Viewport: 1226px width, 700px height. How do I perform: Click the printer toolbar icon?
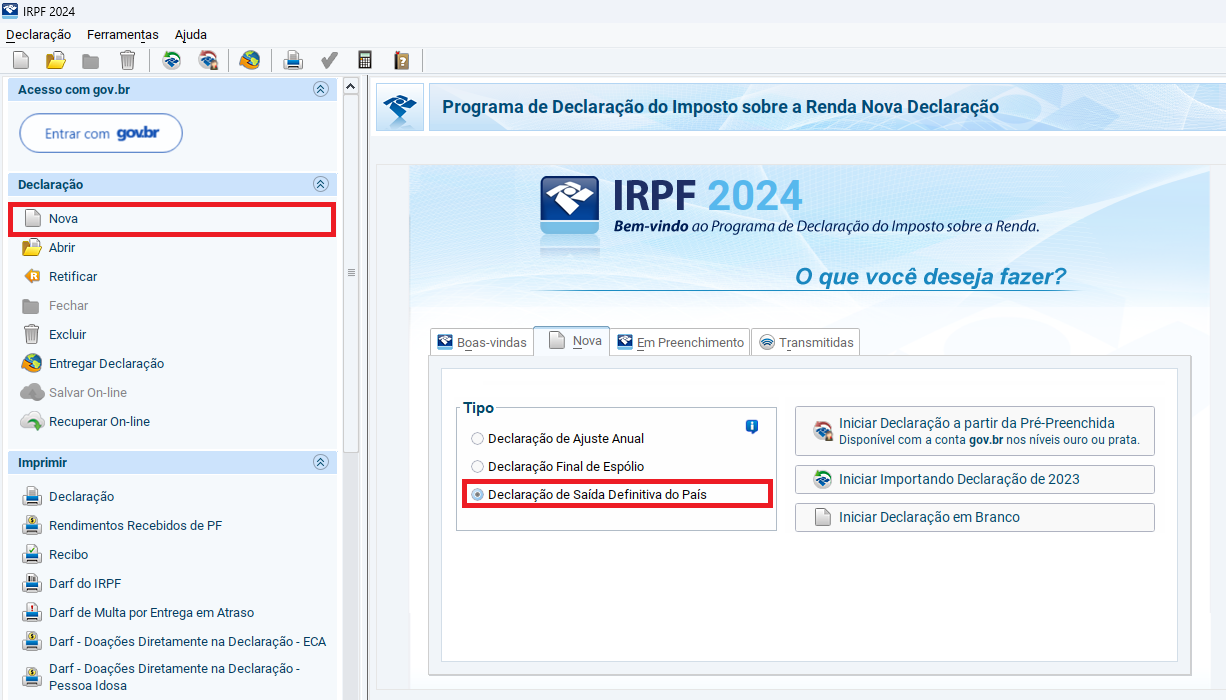(293, 60)
